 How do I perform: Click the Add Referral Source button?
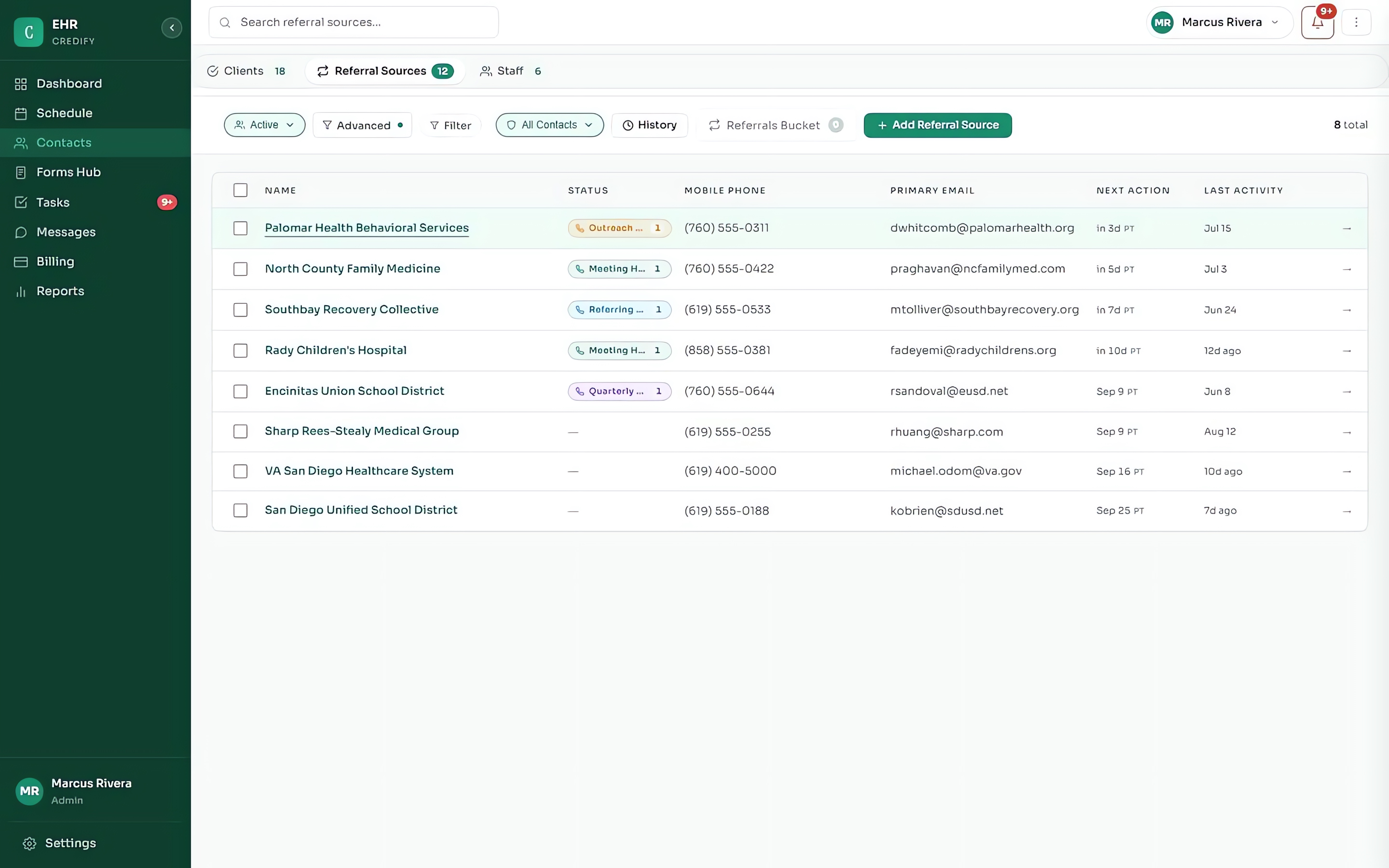pos(937,125)
